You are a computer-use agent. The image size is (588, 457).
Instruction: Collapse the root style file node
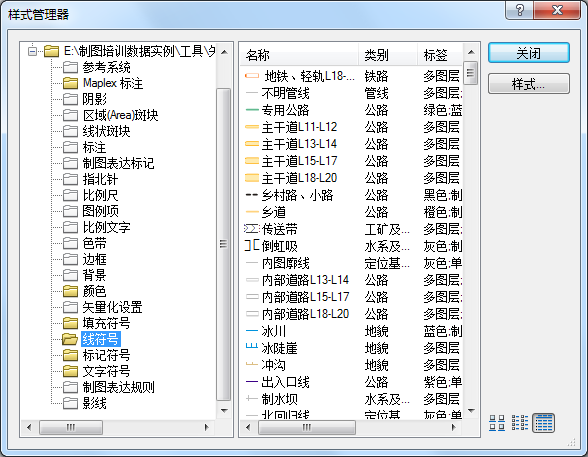[x=33, y=51]
